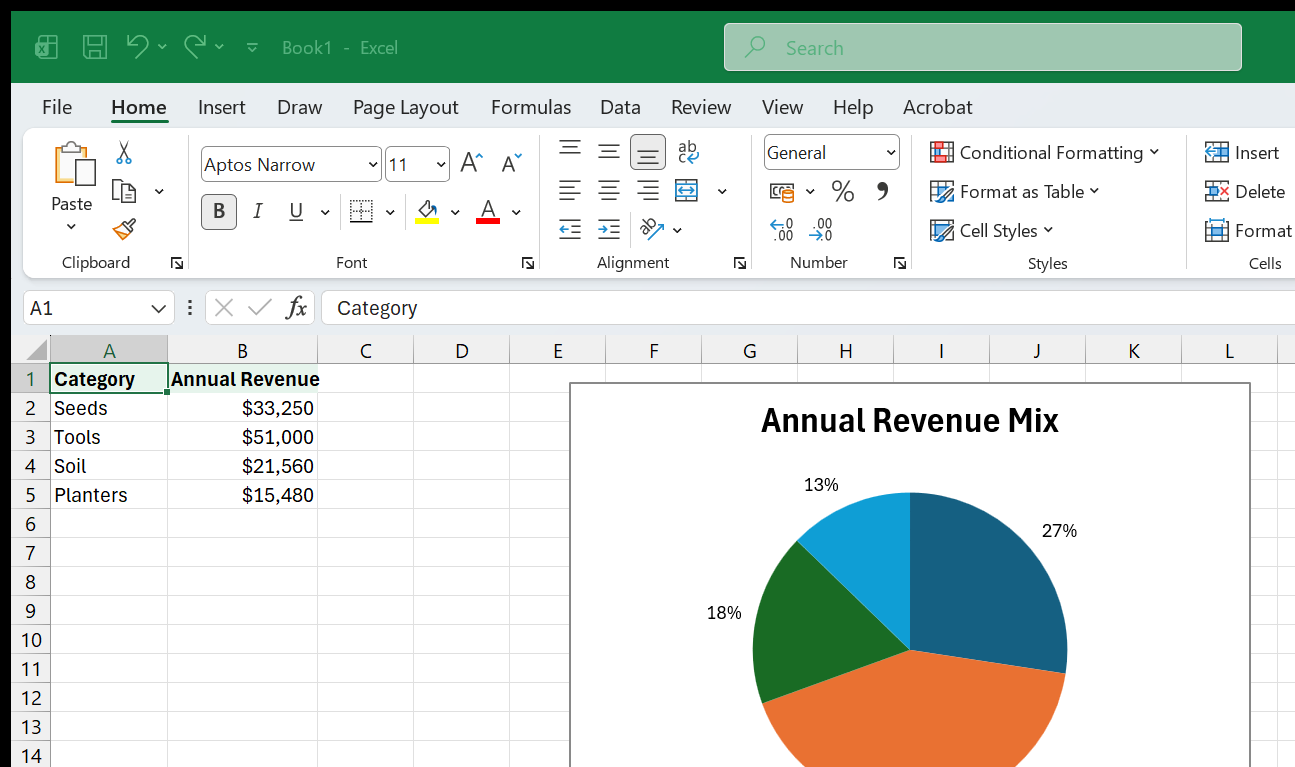Click Insert in Cells group

click(x=1242, y=152)
